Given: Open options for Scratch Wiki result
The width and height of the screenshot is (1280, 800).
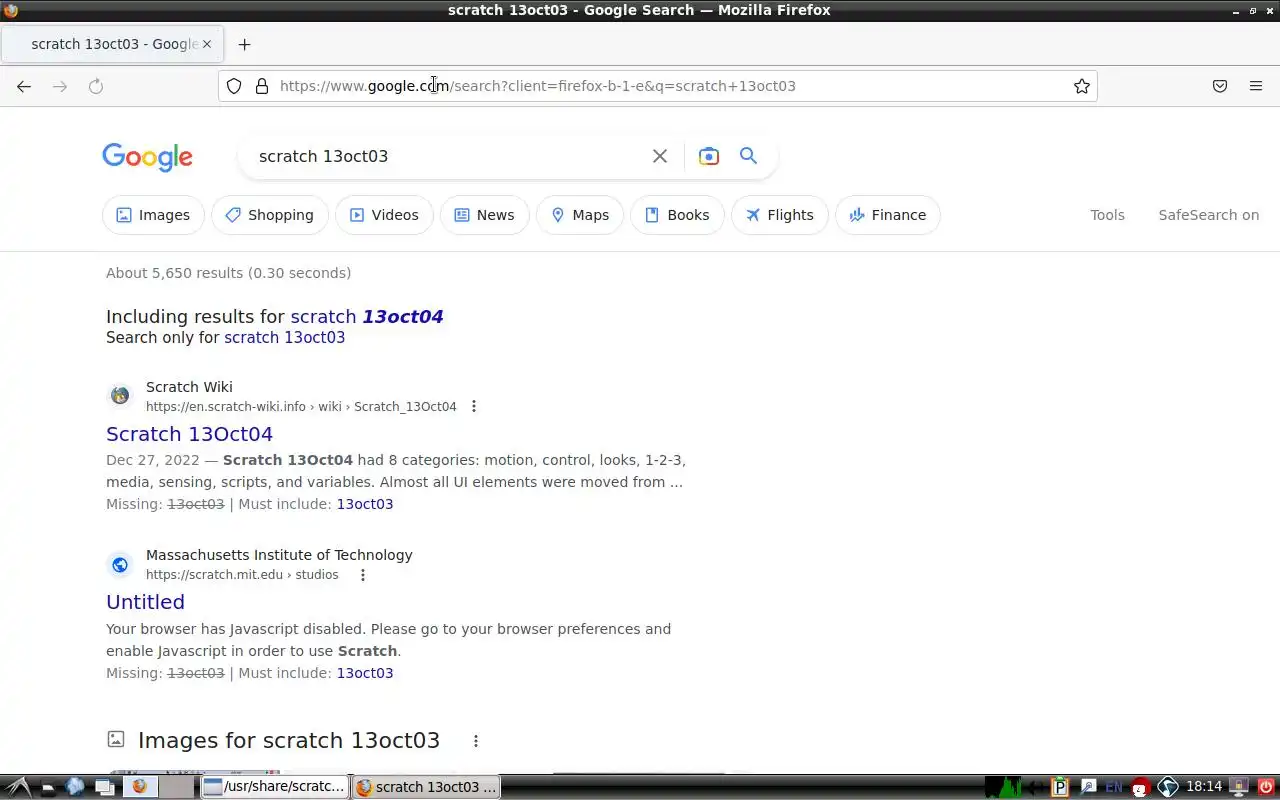Looking at the screenshot, I should click(474, 406).
